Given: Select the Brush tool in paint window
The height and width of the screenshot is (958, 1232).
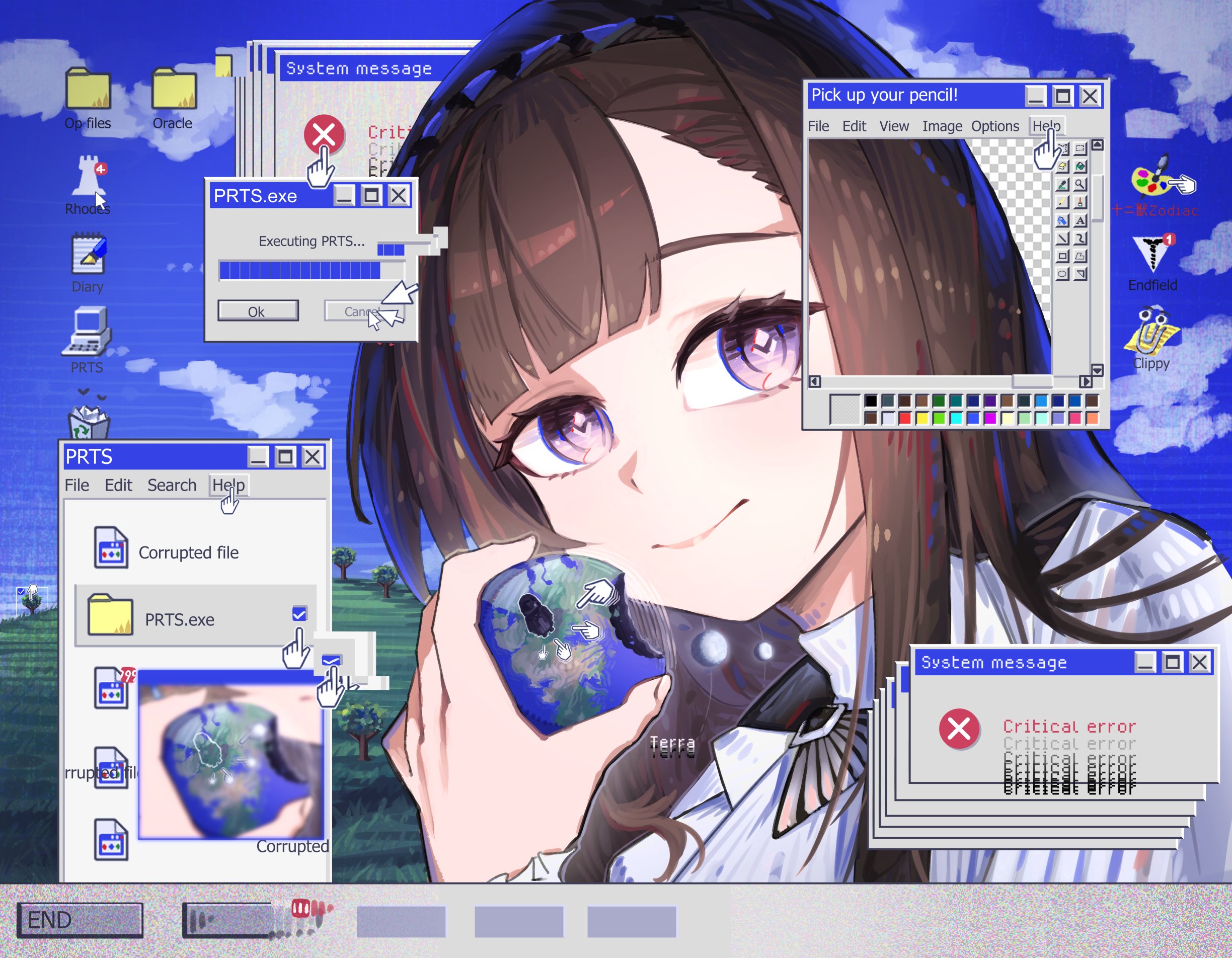Looking at the screenshot, I should pyautogui.click(x=1080, y=202).
